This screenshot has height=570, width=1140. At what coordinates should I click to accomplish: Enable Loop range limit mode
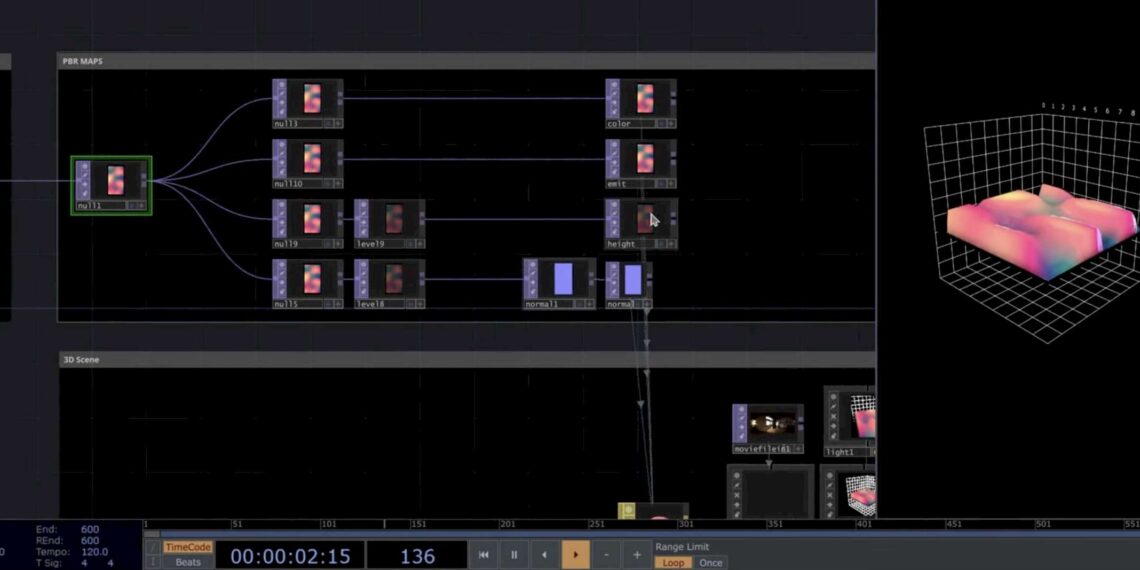673,563
